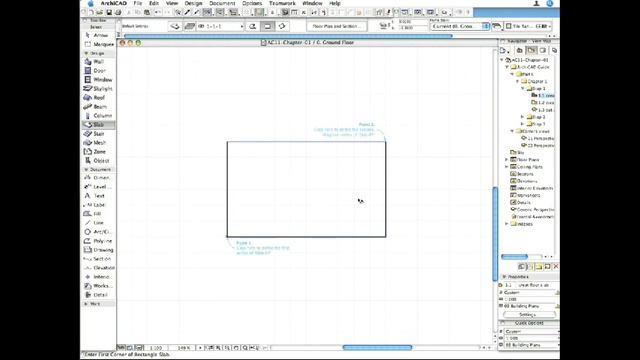Select the Mesh tool
640x360 pixels.
click(98, 142)
